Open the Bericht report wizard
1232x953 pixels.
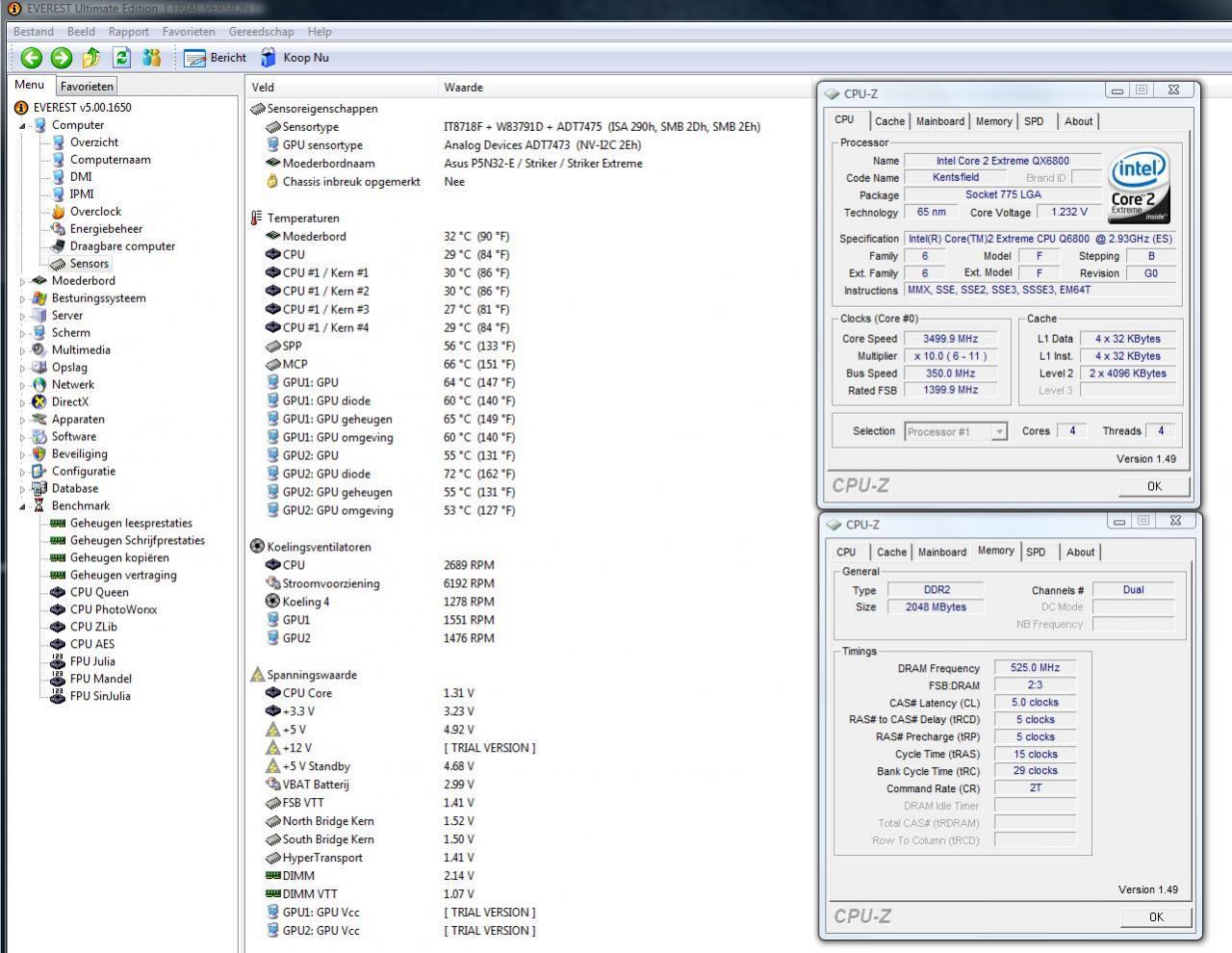216,58
